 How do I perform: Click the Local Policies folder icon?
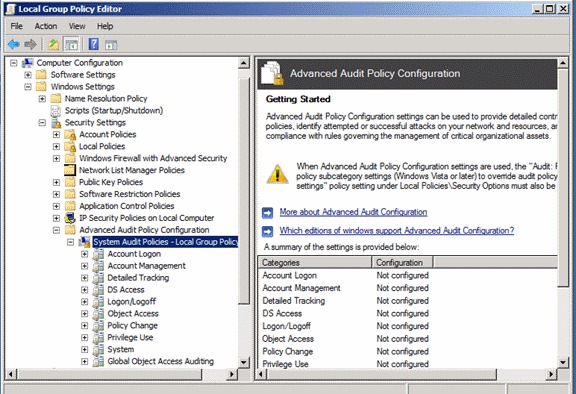pos(70,146)
